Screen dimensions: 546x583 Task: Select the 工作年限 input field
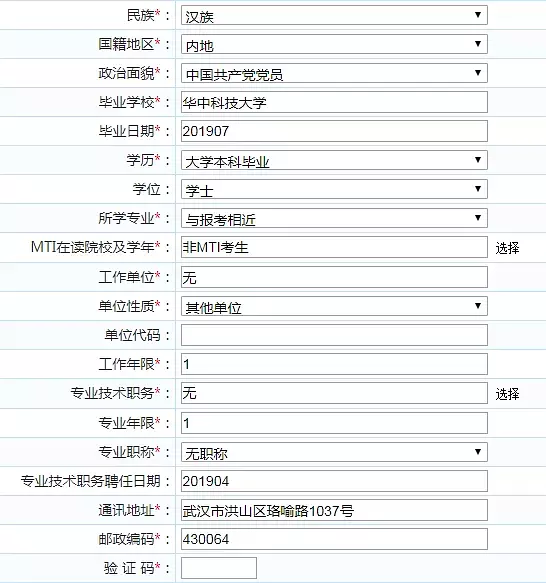click(334, 364)
